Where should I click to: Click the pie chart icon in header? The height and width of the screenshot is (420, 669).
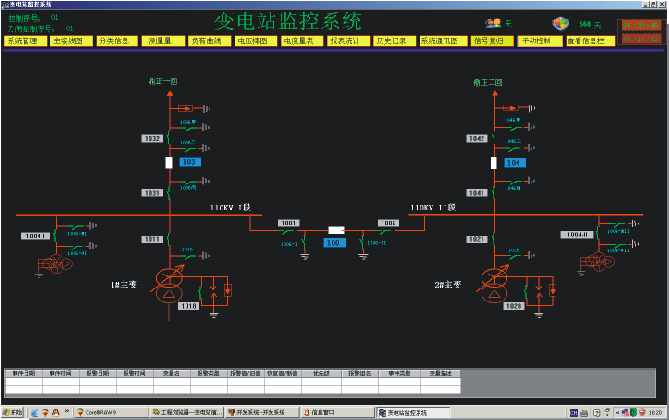tap(562, 23)
